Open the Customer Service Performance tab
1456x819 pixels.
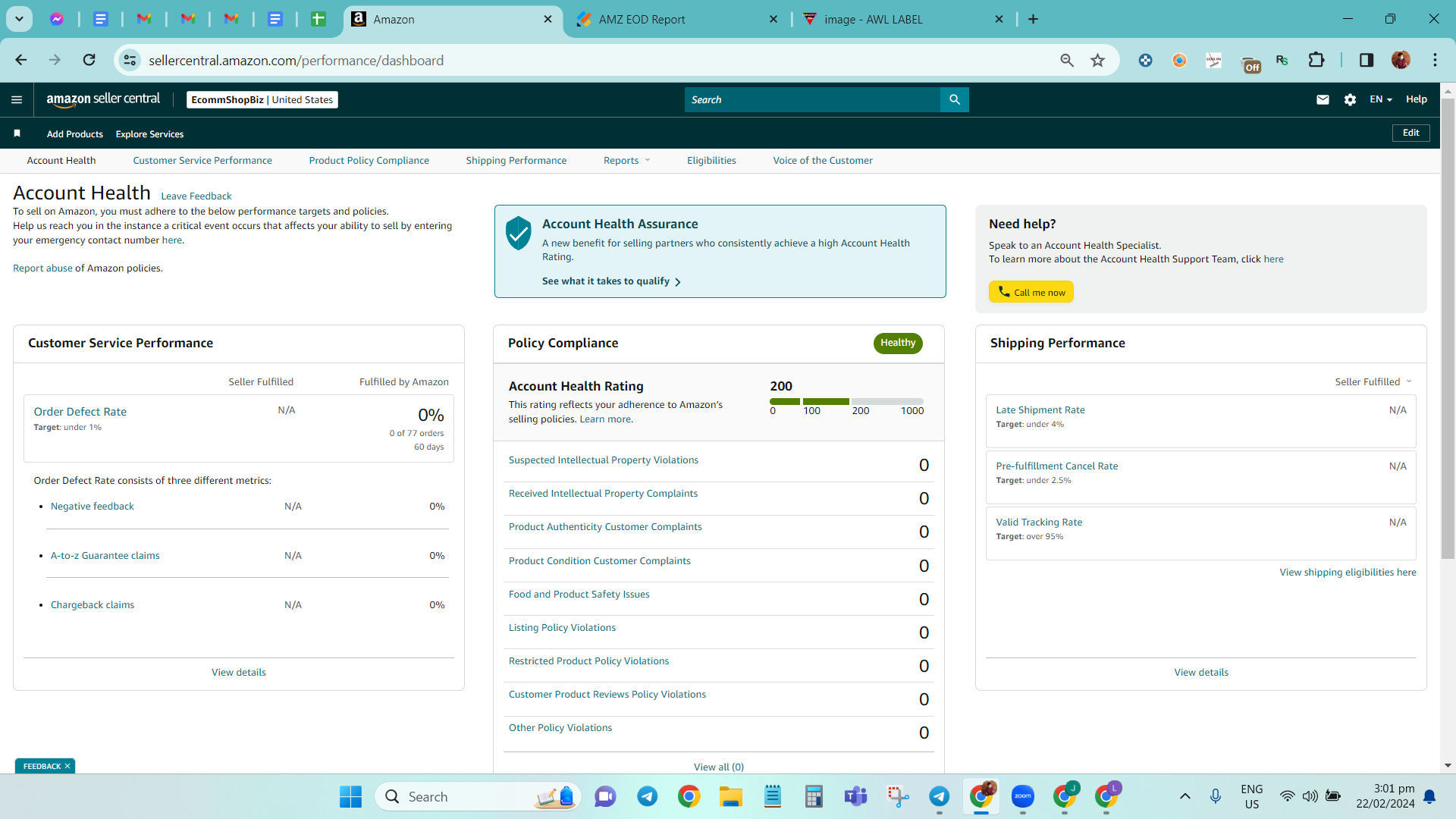pos(202,160)
